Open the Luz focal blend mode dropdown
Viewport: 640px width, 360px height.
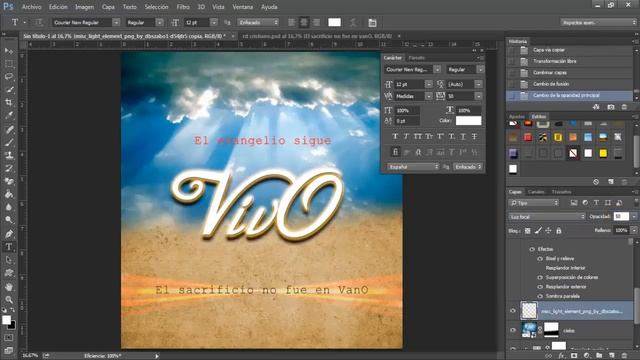[547, 217]
